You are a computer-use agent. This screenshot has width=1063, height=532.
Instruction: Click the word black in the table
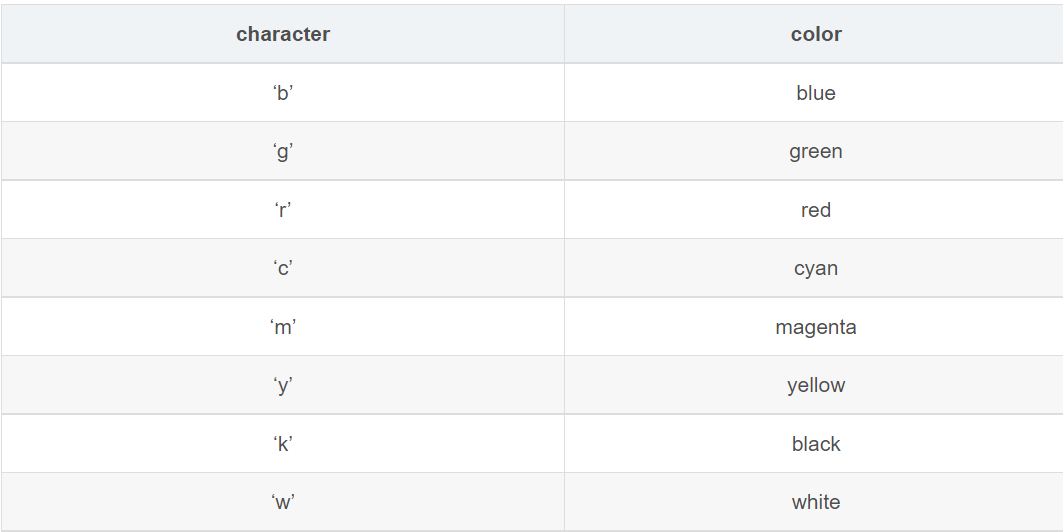(816, 444)
